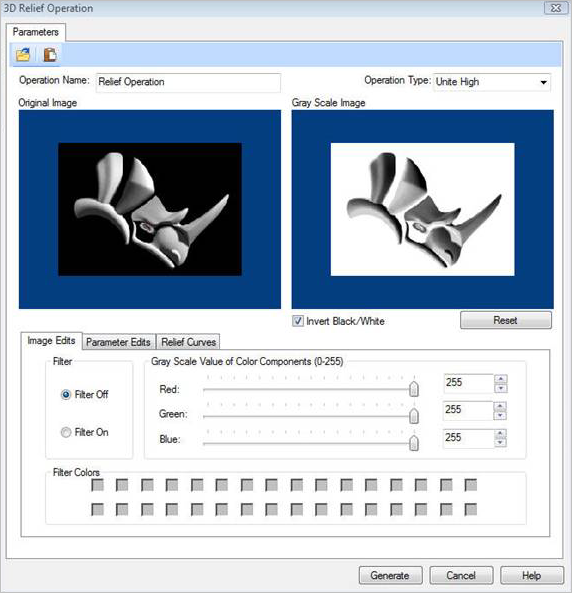Select the Filter Off radio button
The width and height of the screenshot is (572, 593).
(x=66, y=394)
